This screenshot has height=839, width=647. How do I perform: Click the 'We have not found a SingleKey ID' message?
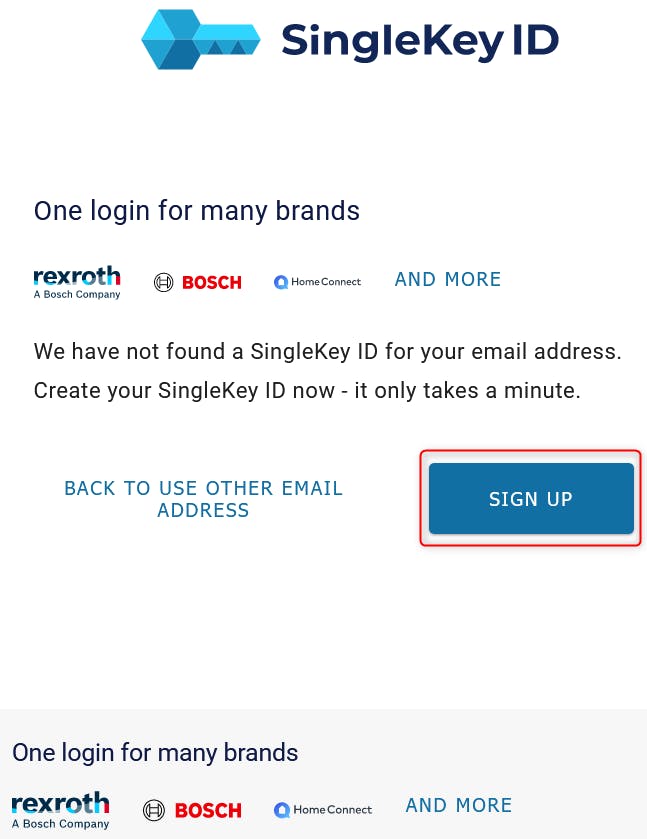[x=328, y=351]
